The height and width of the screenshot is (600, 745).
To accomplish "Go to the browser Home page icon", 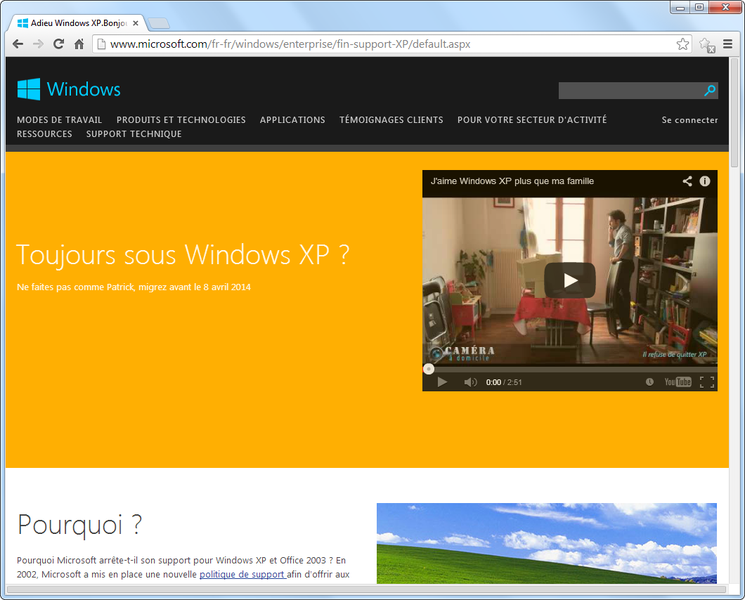I will [x=78, y=44].
